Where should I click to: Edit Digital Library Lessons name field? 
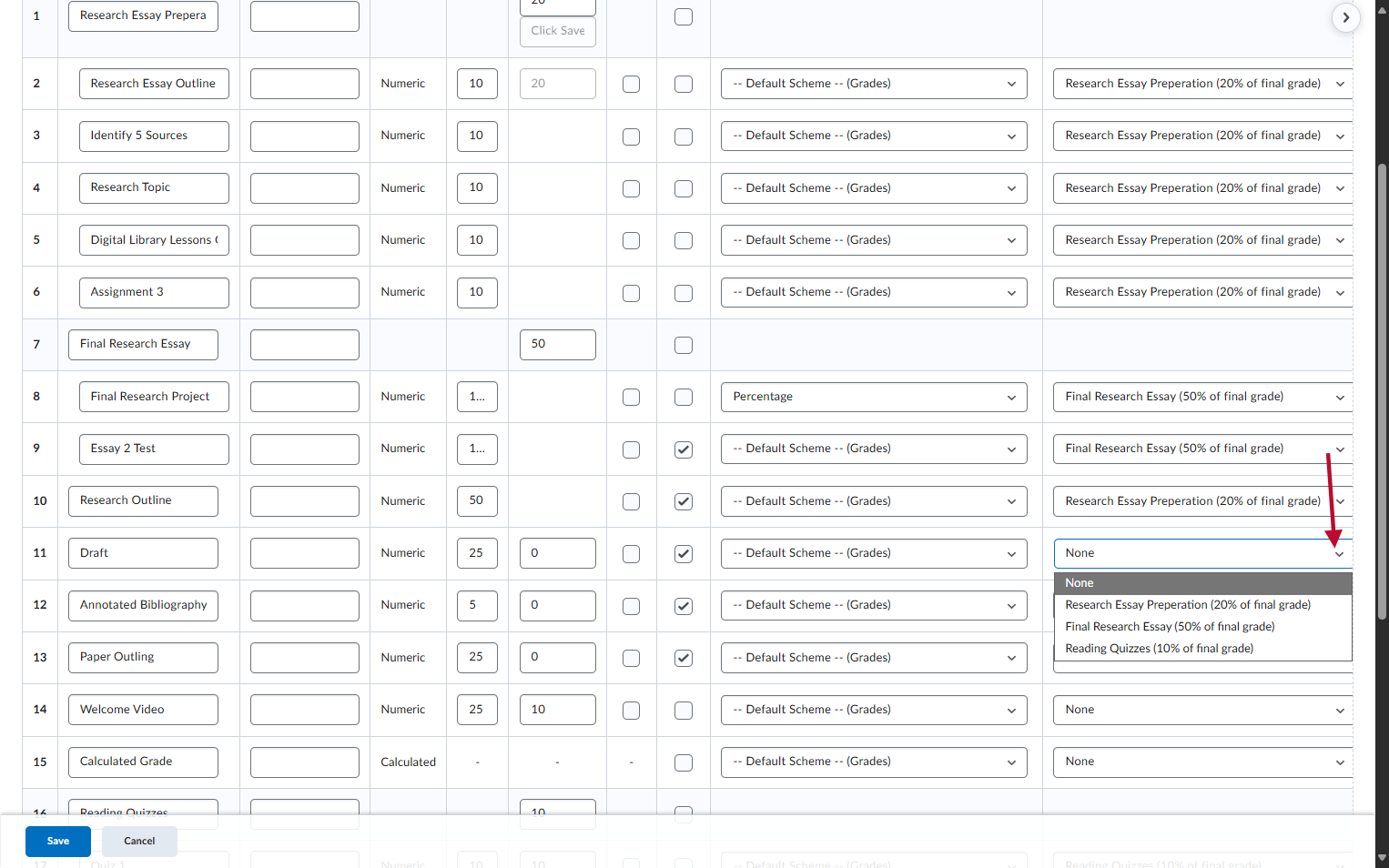coord(154,240)
